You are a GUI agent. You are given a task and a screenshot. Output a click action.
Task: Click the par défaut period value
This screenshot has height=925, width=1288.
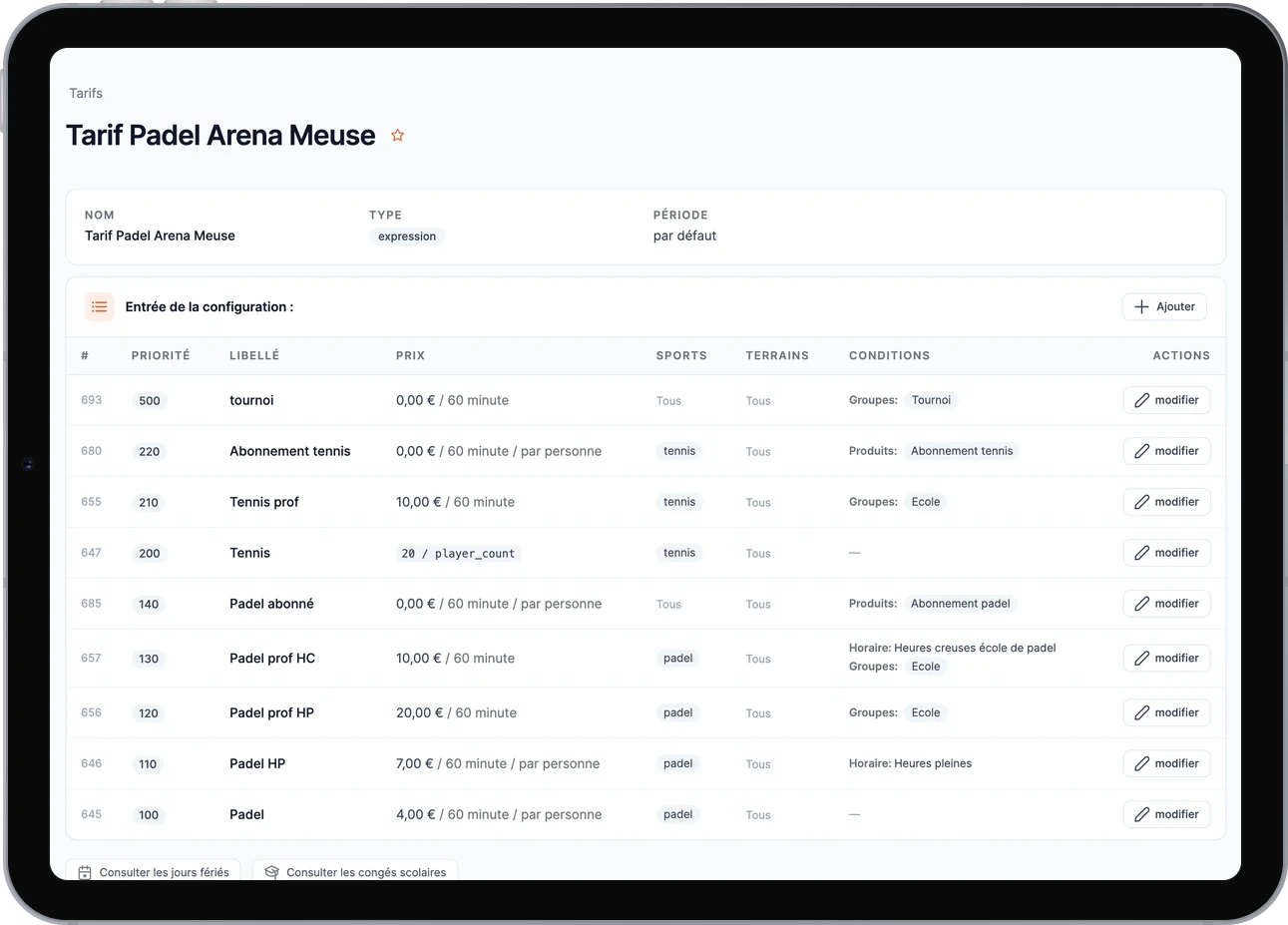tap(684, 235)
